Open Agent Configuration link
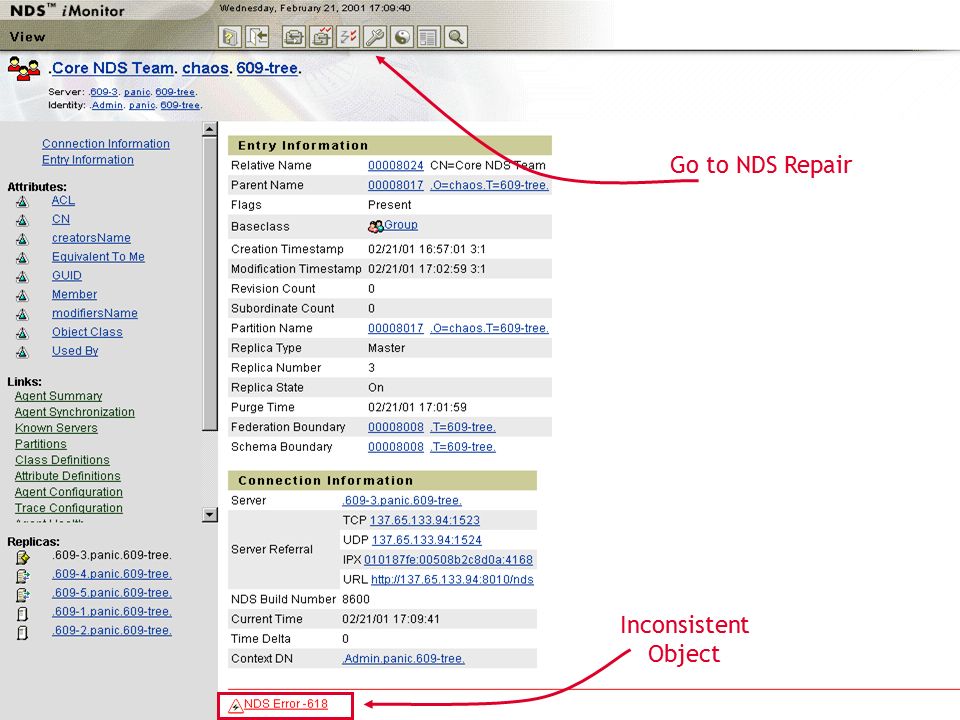The image size is (960, 720). [x=69, y=492]
